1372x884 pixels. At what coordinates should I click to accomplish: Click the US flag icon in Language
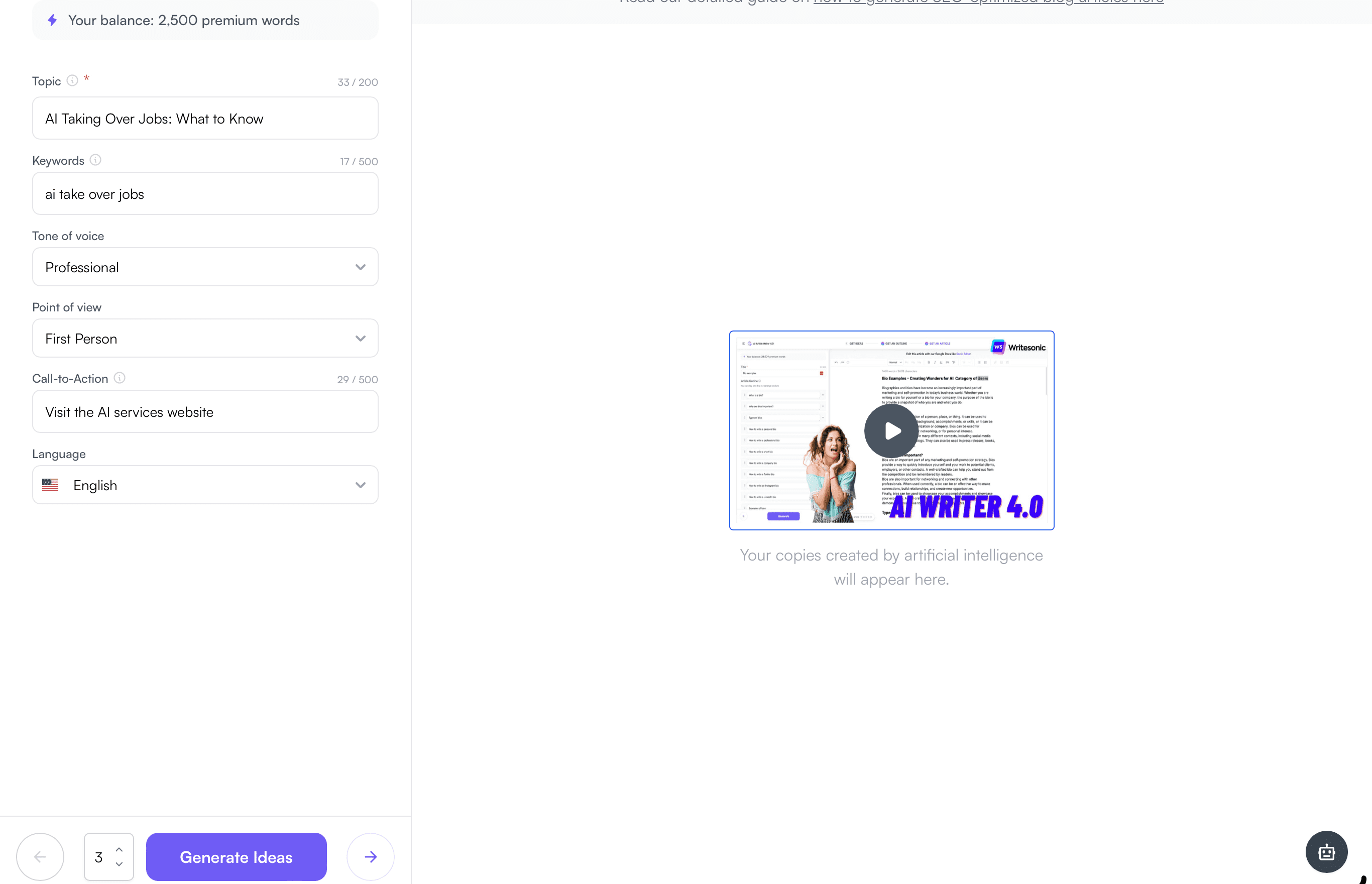51,485
